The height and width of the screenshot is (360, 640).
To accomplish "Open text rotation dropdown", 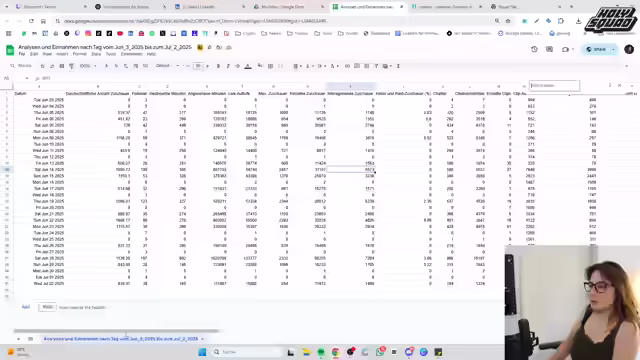I will click(x=334, y=66).
